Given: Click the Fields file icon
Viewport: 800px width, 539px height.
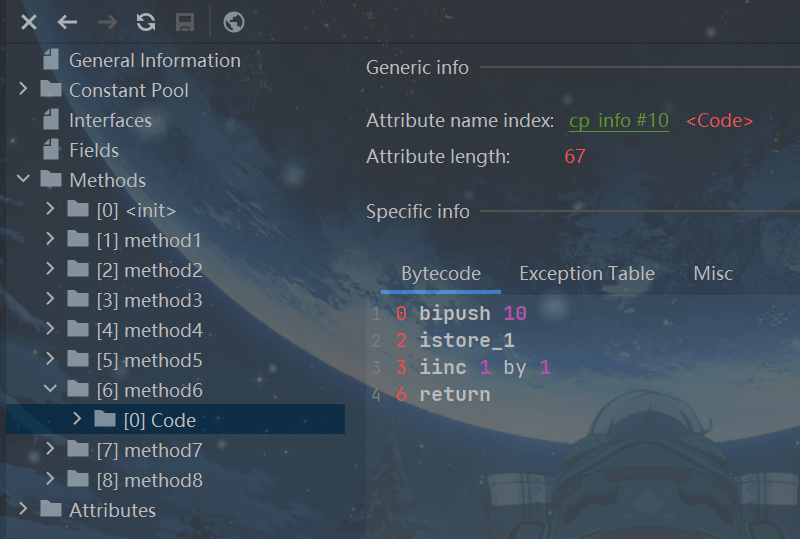Looking at the screenshot, I should pyautogui.click(x=51, y=150).
